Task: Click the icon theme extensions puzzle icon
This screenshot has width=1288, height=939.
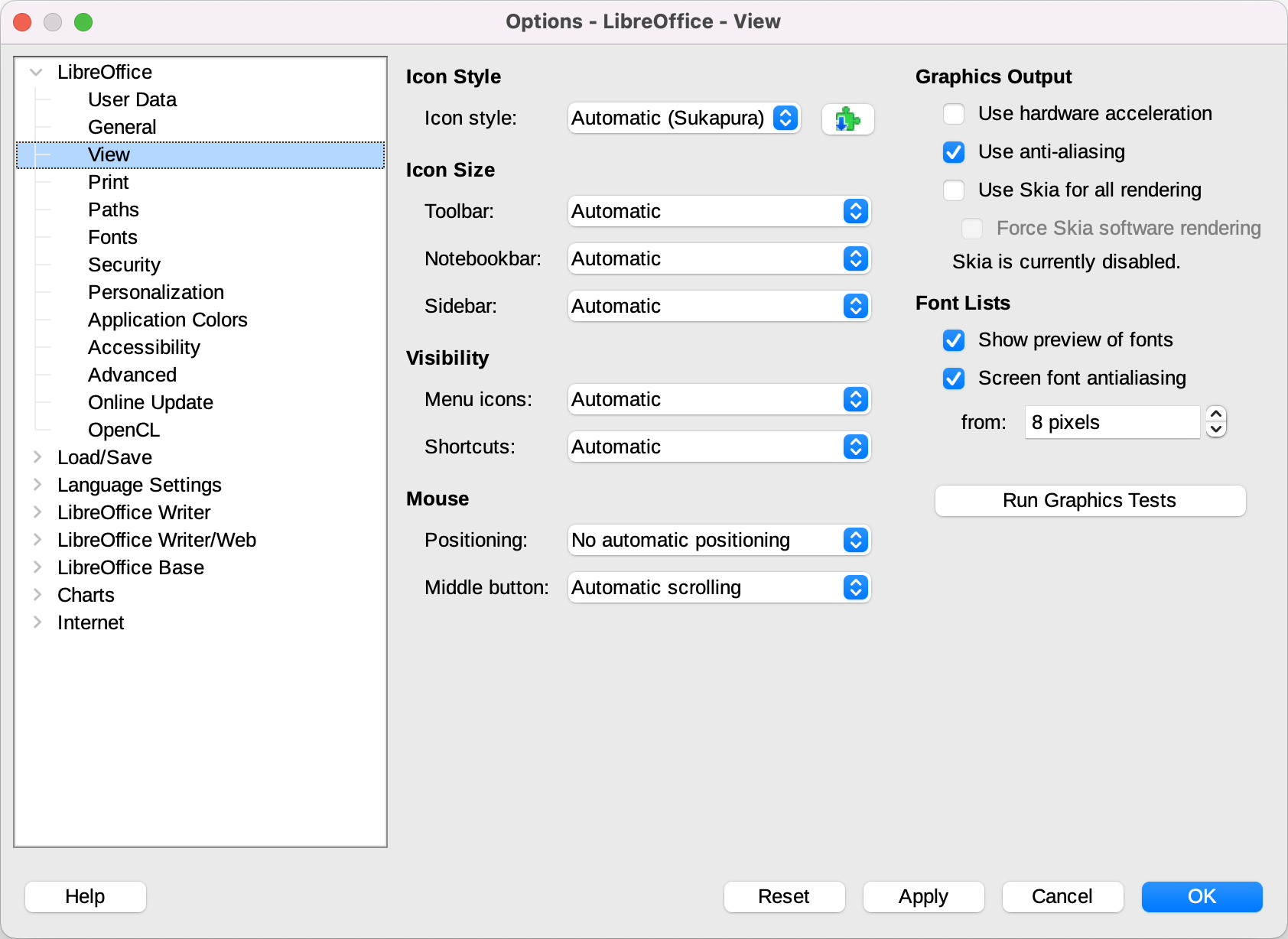Action: click(x=847, y=119)
